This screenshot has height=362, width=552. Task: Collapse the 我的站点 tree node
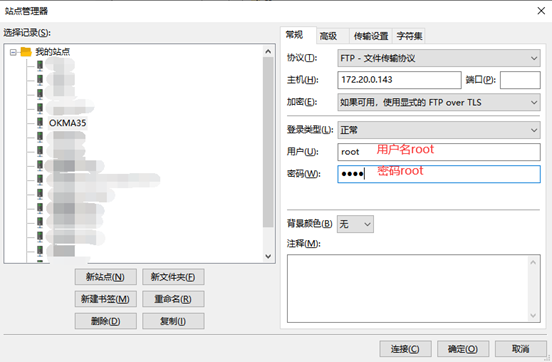13,52
